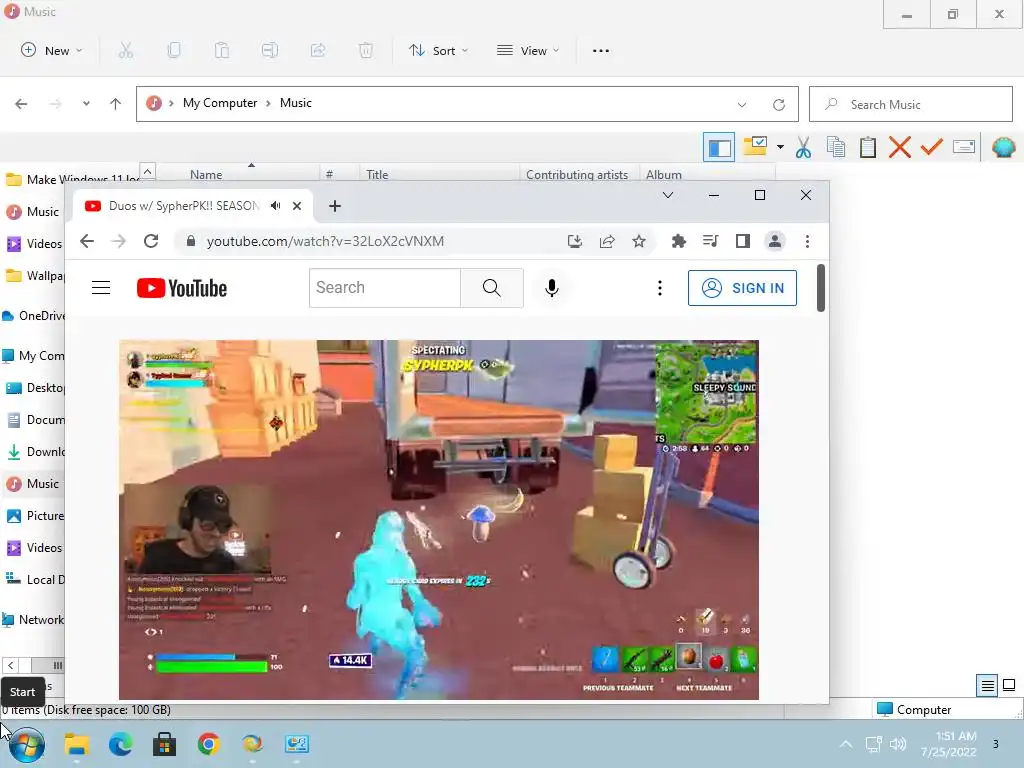Image resolution: width=1024 pixels, height=768 pixels.
Task: Click the youtube.com URL in the address bar
Action: pyautogui.click(x=325, y=241)
